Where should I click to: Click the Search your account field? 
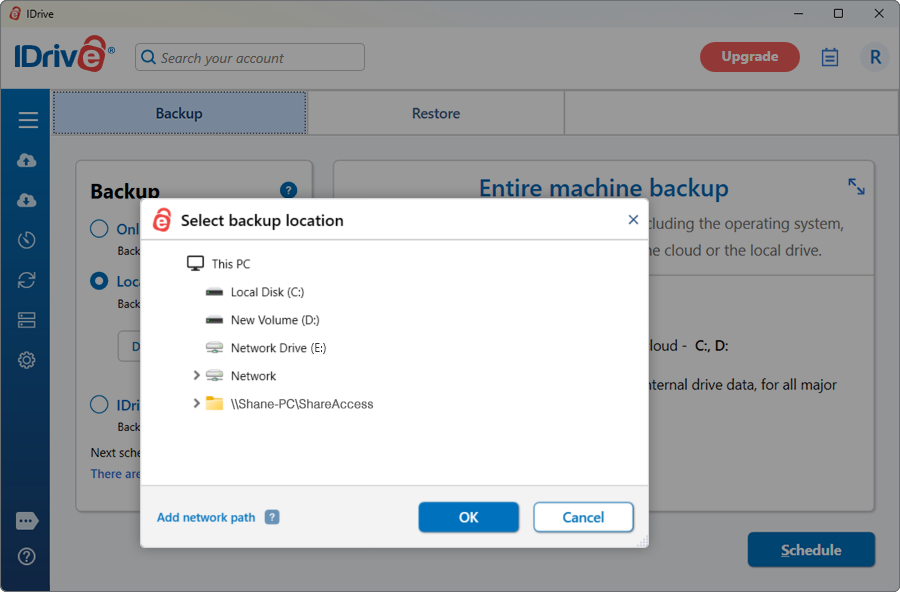click(250, 57)
